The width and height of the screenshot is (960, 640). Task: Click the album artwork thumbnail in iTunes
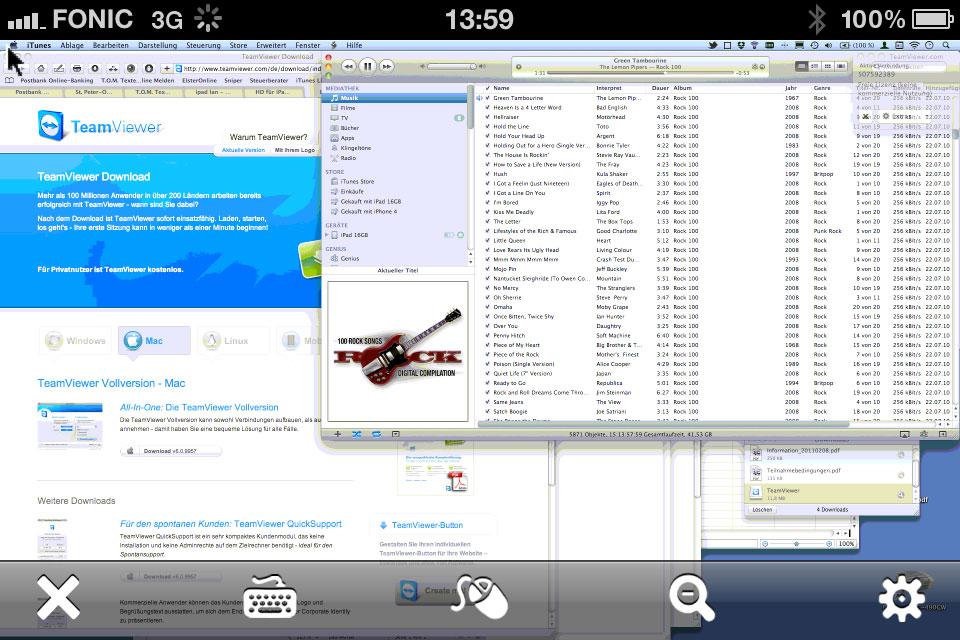(398, 352)
